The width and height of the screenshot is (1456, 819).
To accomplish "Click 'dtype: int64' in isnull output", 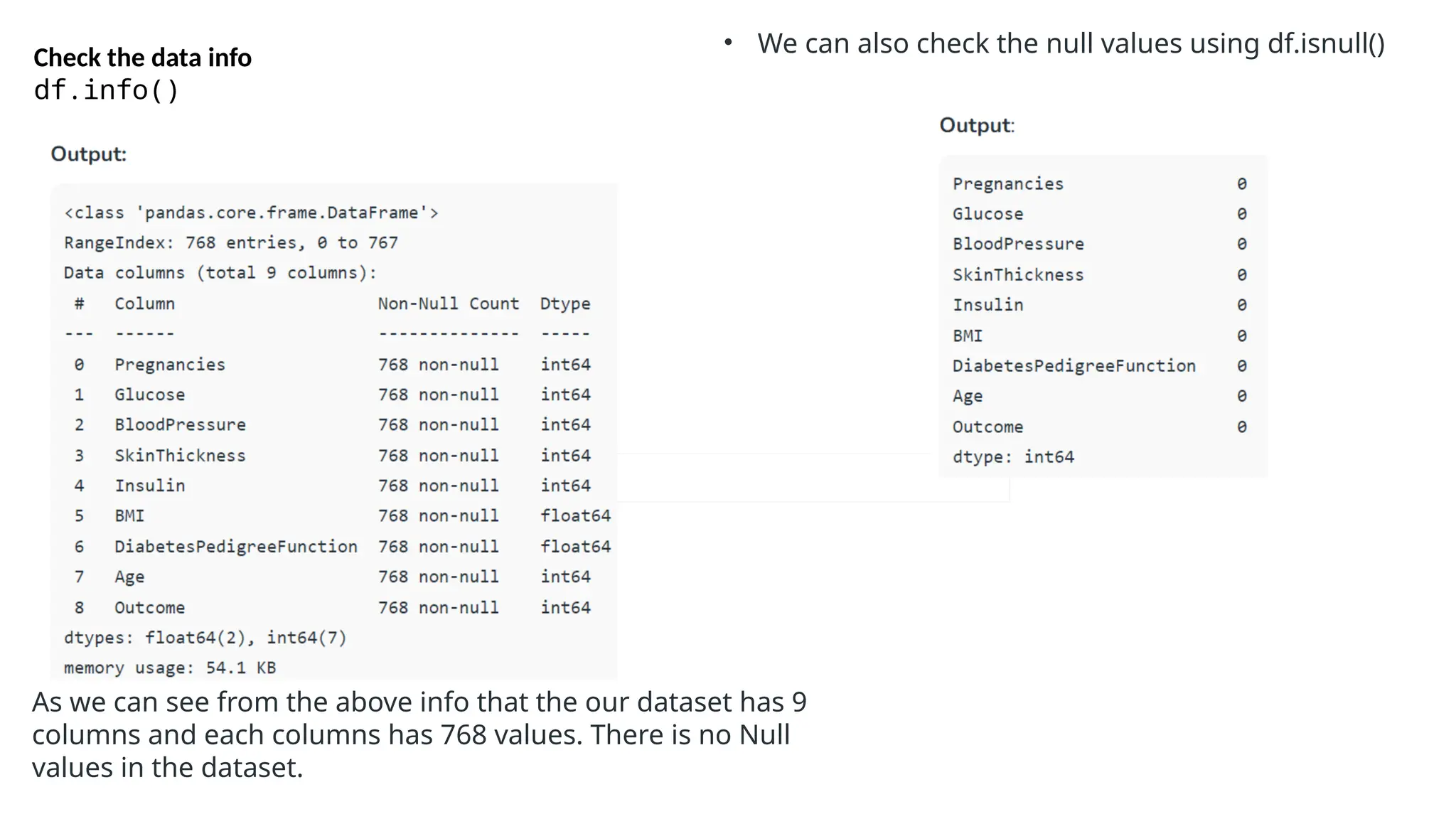I will pos(1013,457).
